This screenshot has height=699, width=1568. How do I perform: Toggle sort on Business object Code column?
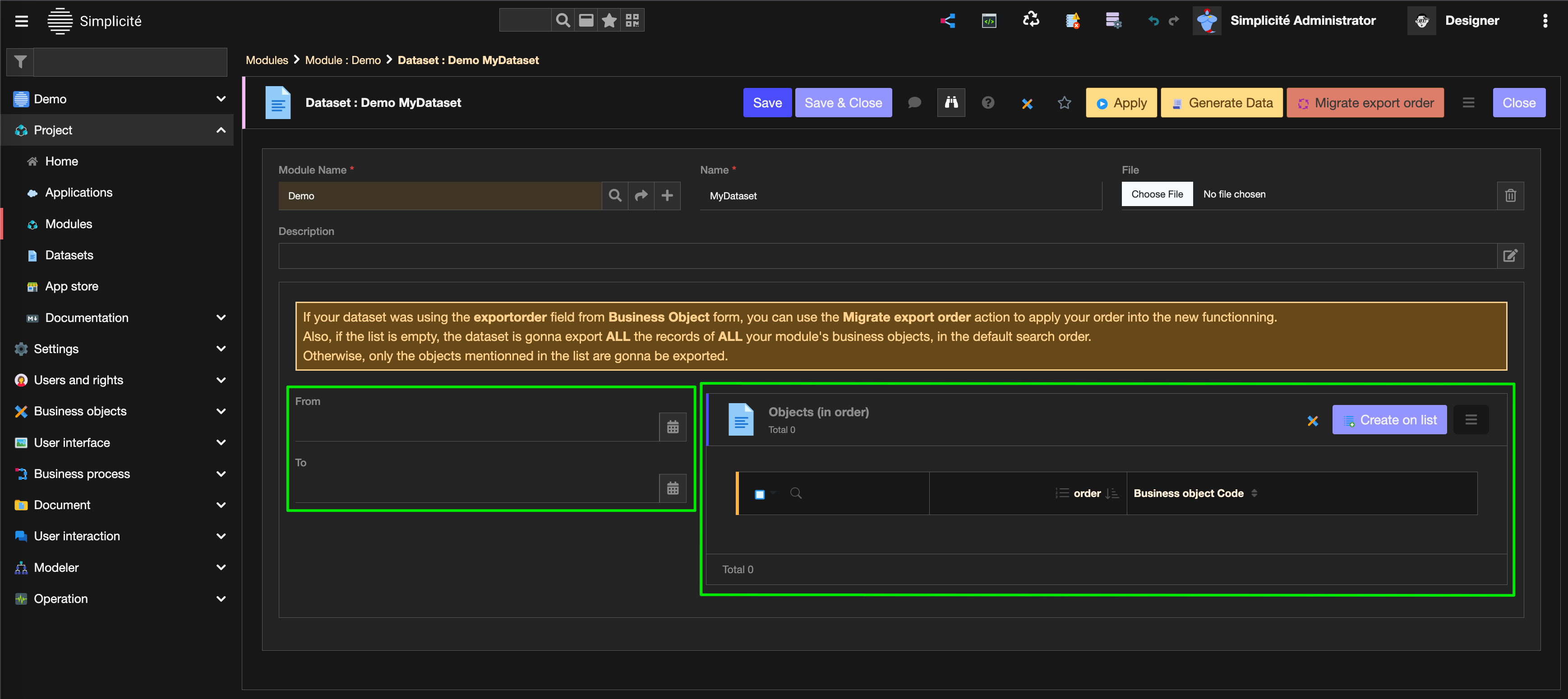[1254, 493]
